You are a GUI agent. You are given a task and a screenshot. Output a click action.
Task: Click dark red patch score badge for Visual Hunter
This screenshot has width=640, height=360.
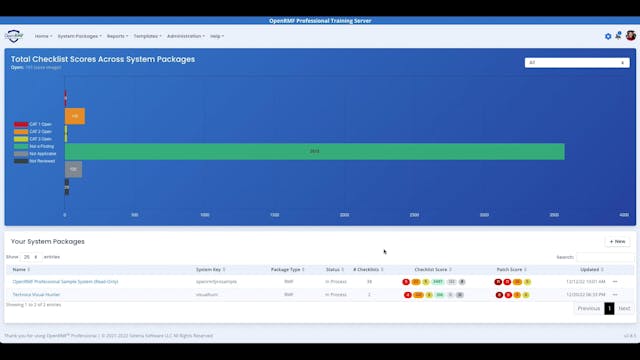pyautogui.click(x=499, y=295)
